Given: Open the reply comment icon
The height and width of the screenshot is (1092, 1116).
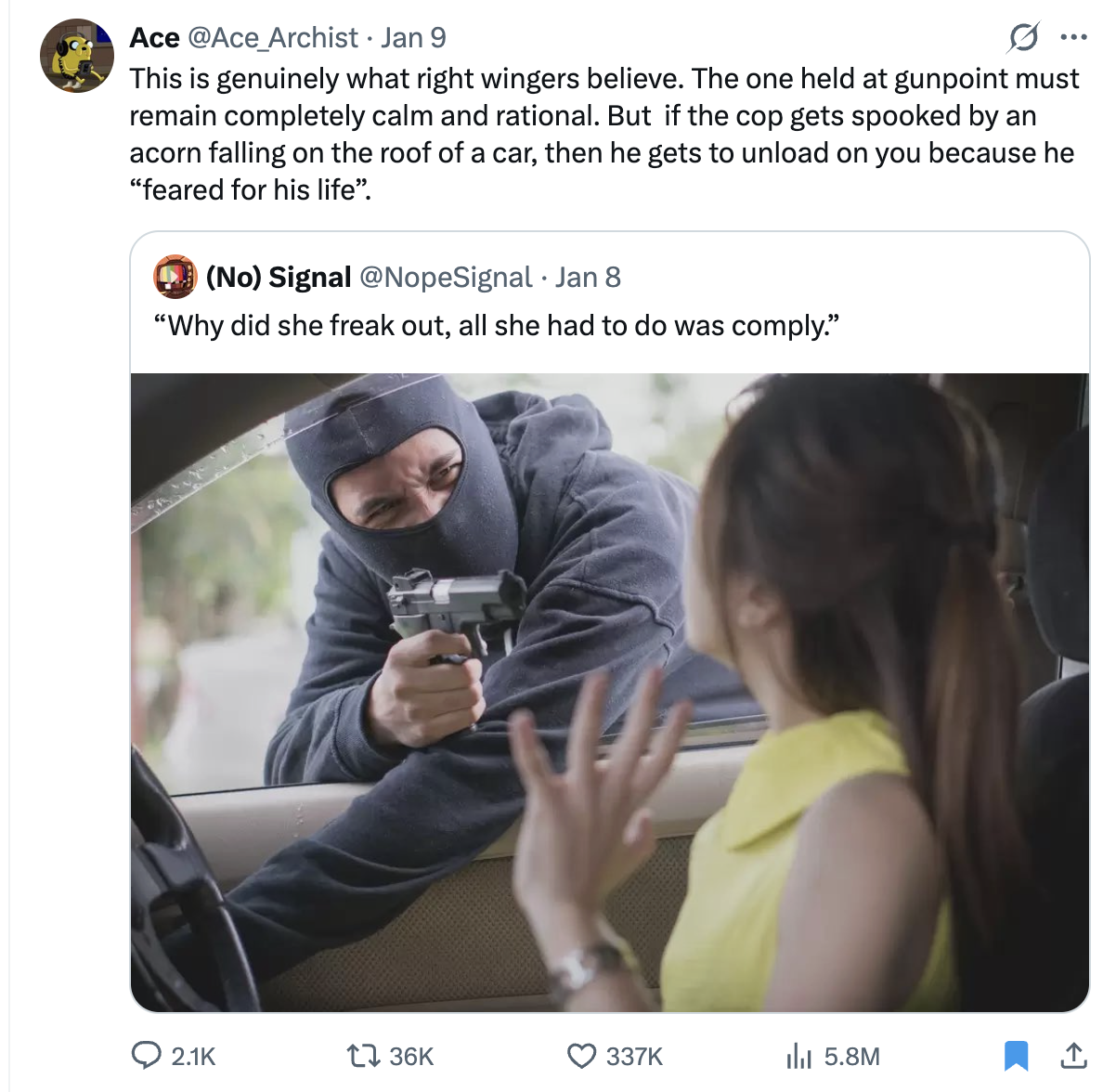Looking at the screenshot, I should pyautogui.click(x=146, y=1056).
